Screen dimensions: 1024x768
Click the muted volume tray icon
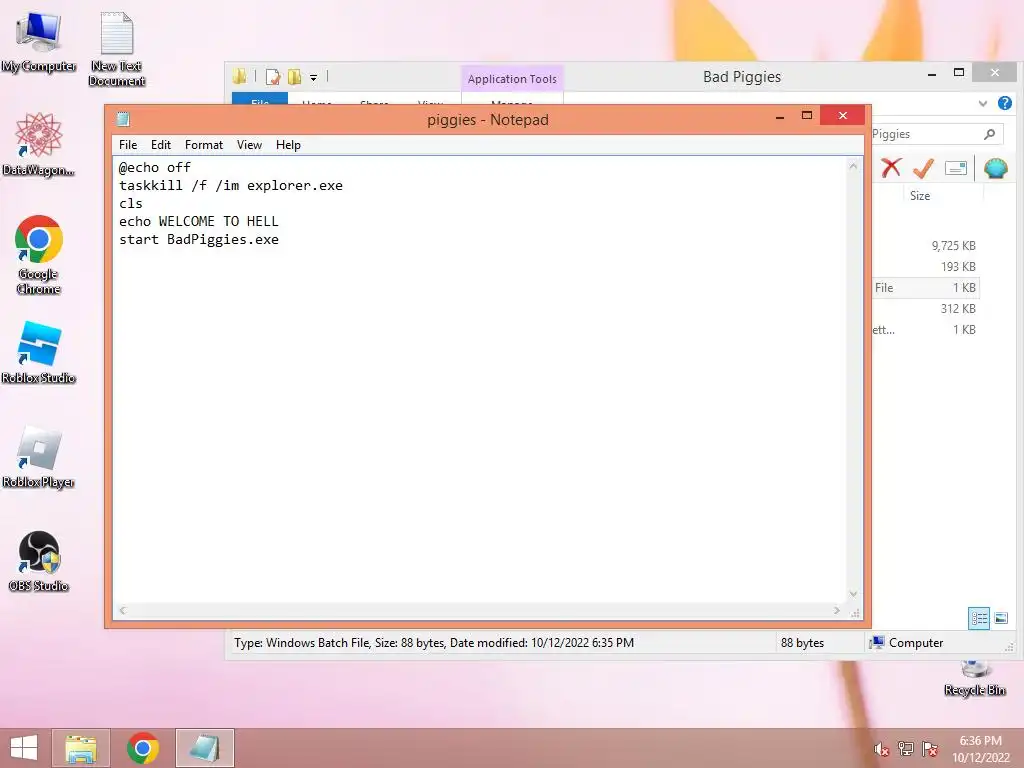tap(881, 750)
